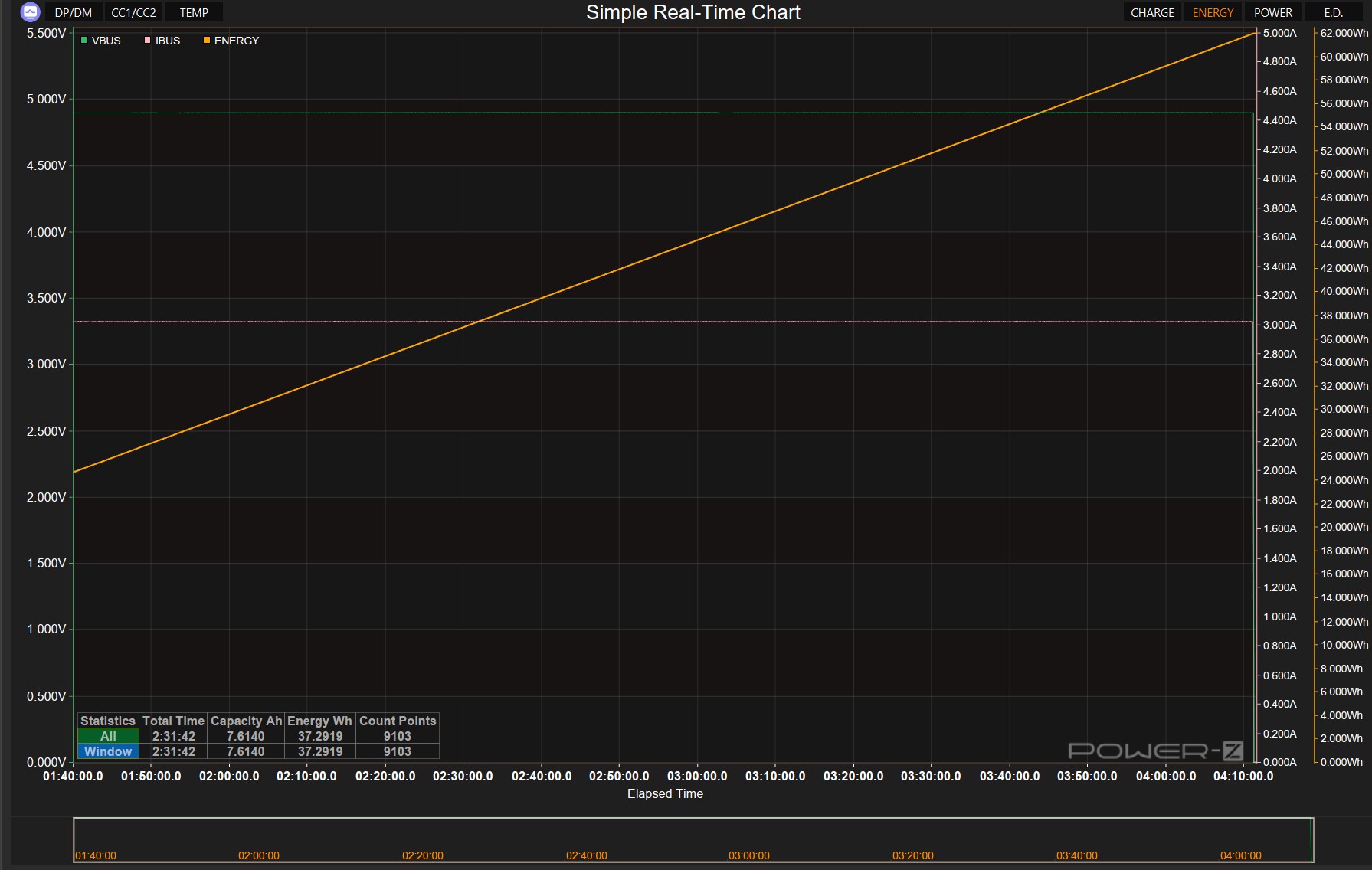Click the Count Points value in the Window row
This screenshot has width=1372, height=870.
coord(398,751)
